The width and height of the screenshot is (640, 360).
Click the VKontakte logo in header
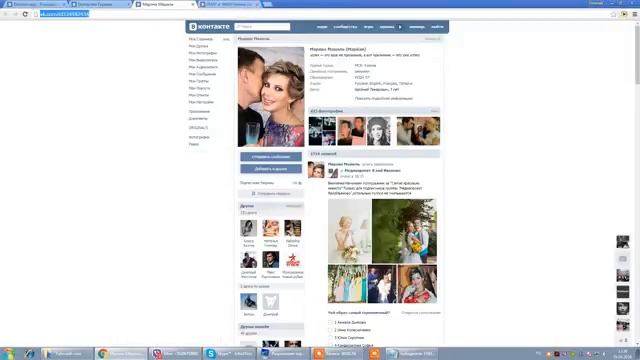pos(209,27)
